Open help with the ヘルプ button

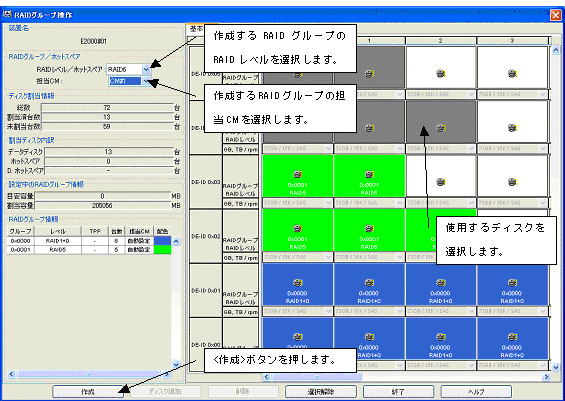point(476,392)
